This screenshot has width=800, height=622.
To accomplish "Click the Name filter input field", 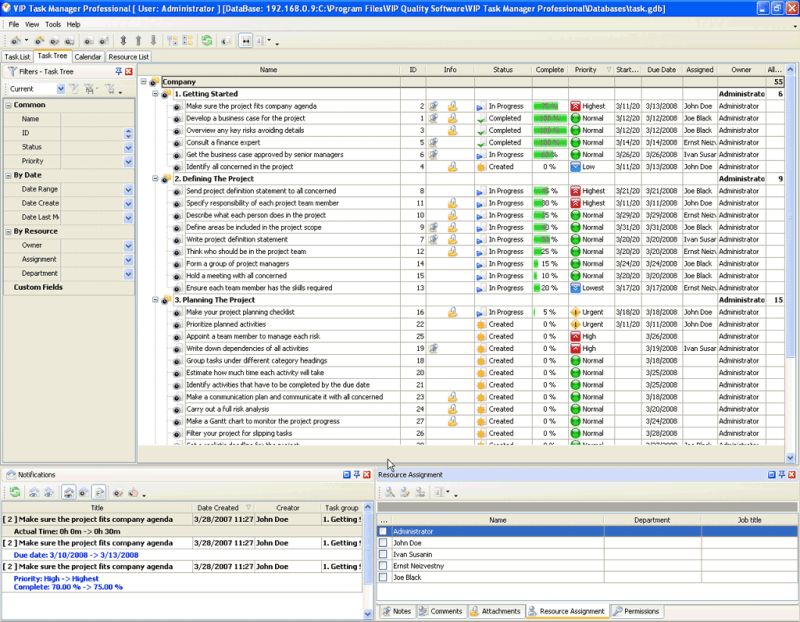I will (97, 119).
